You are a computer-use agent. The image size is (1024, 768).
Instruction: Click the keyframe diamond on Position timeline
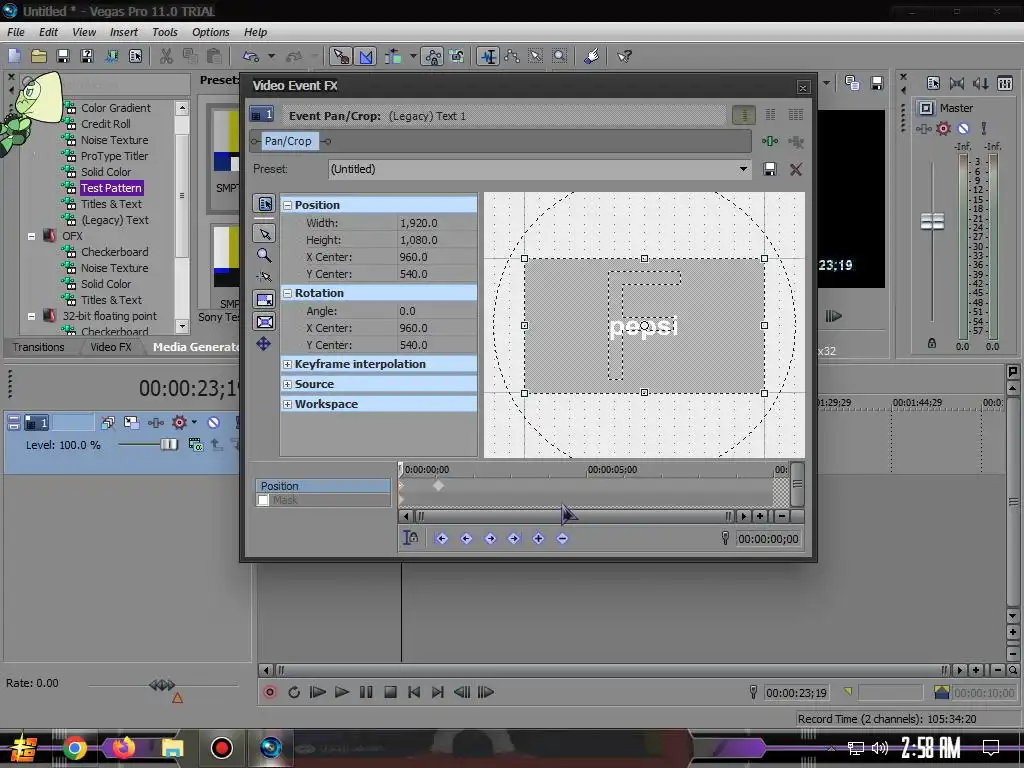(438, 485)
